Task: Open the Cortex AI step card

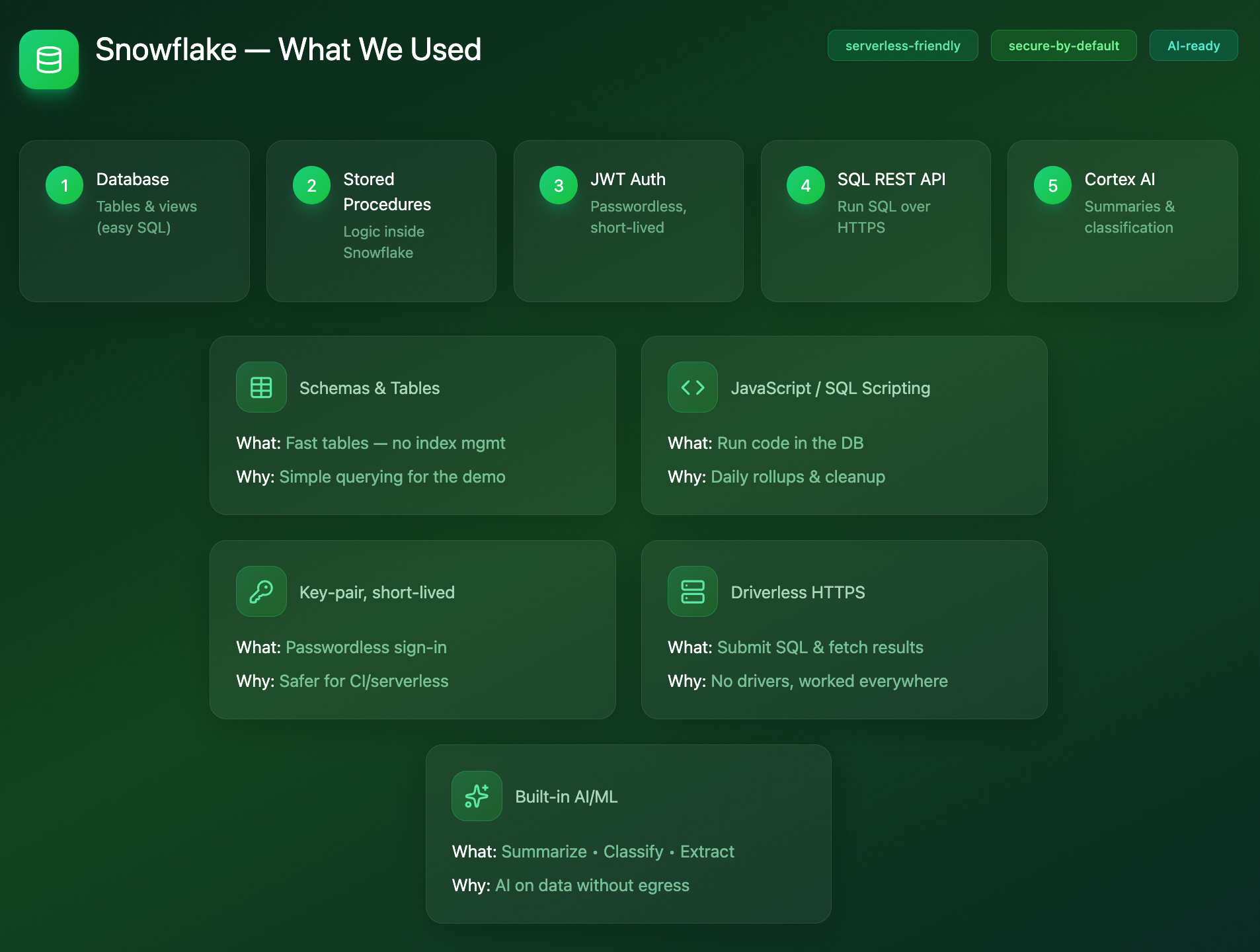Action: tap(1122, 221)
